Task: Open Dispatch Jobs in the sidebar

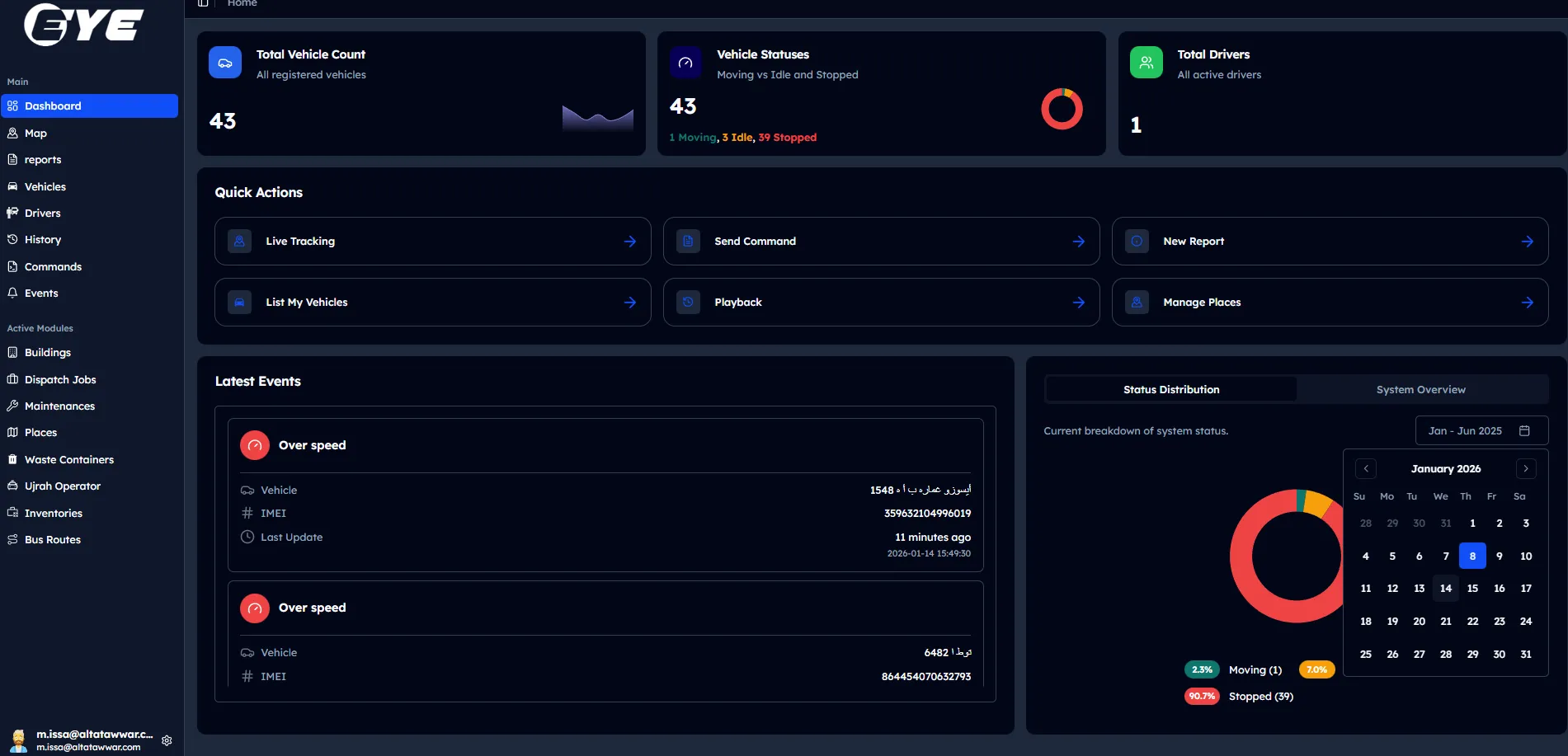Action: pyautogui.click(x=60, y=380)
